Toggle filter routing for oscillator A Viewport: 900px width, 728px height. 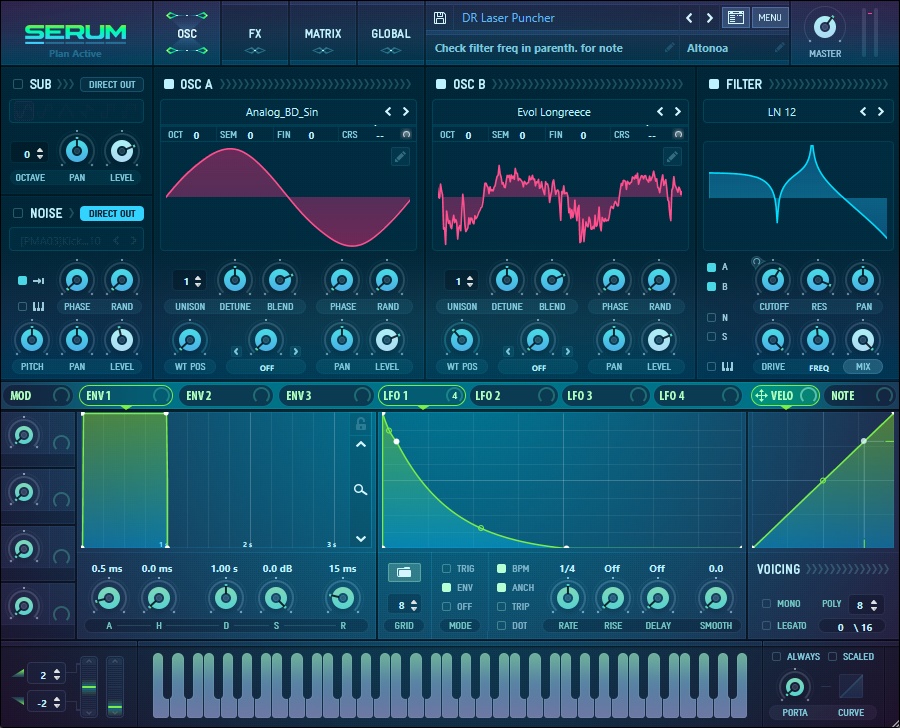[x=711, y=267]
